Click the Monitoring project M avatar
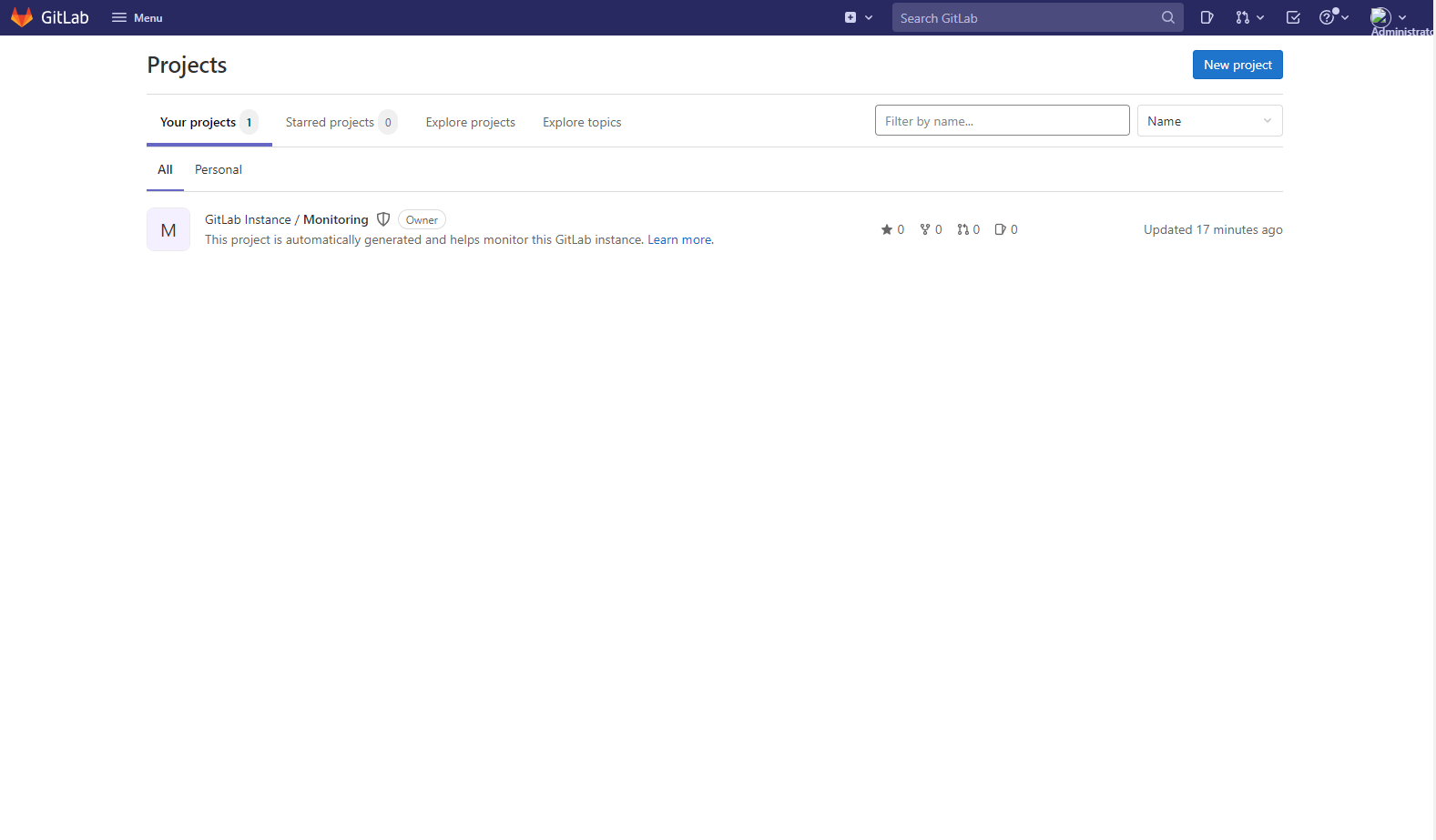 point(168,229)
